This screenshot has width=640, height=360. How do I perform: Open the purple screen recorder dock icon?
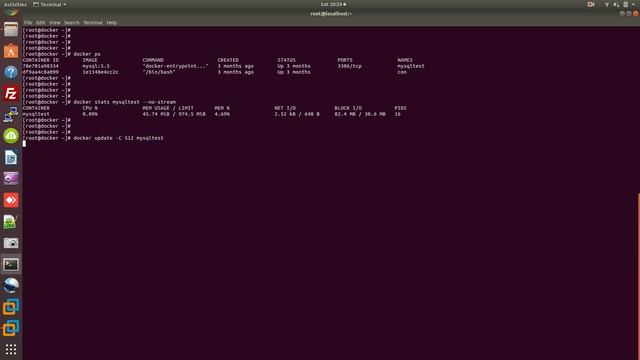click(x=11, y=178)
